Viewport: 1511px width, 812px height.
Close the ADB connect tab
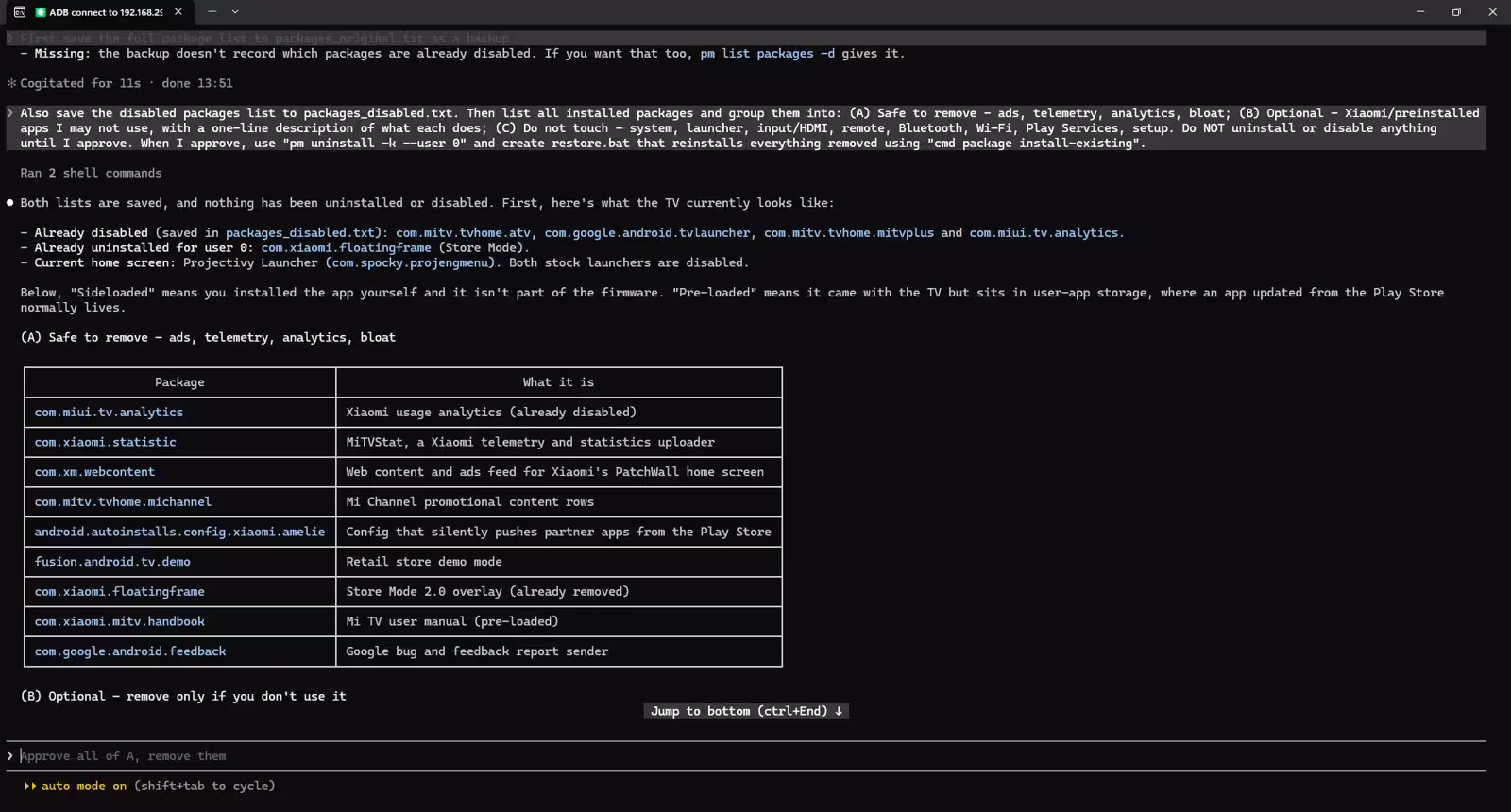click(178, 12)
